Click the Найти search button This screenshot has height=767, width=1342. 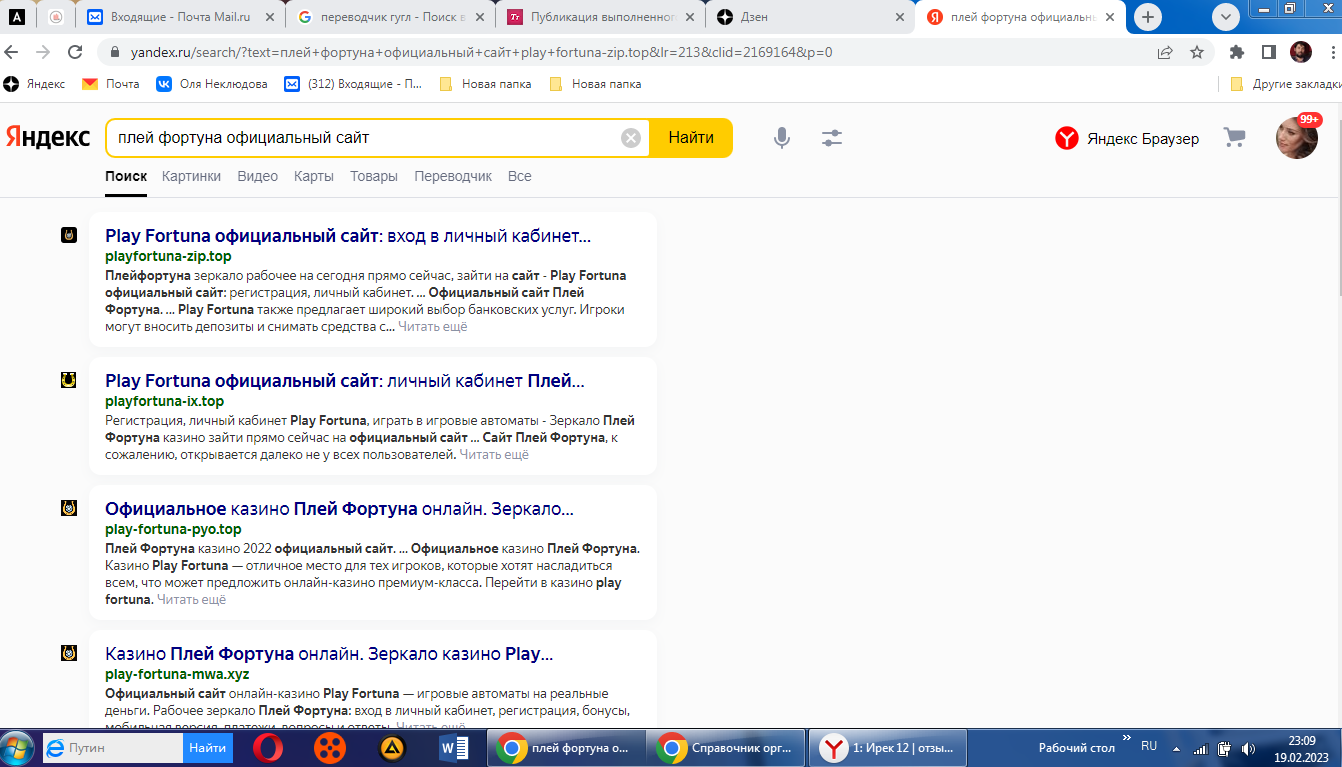[691, 138]
